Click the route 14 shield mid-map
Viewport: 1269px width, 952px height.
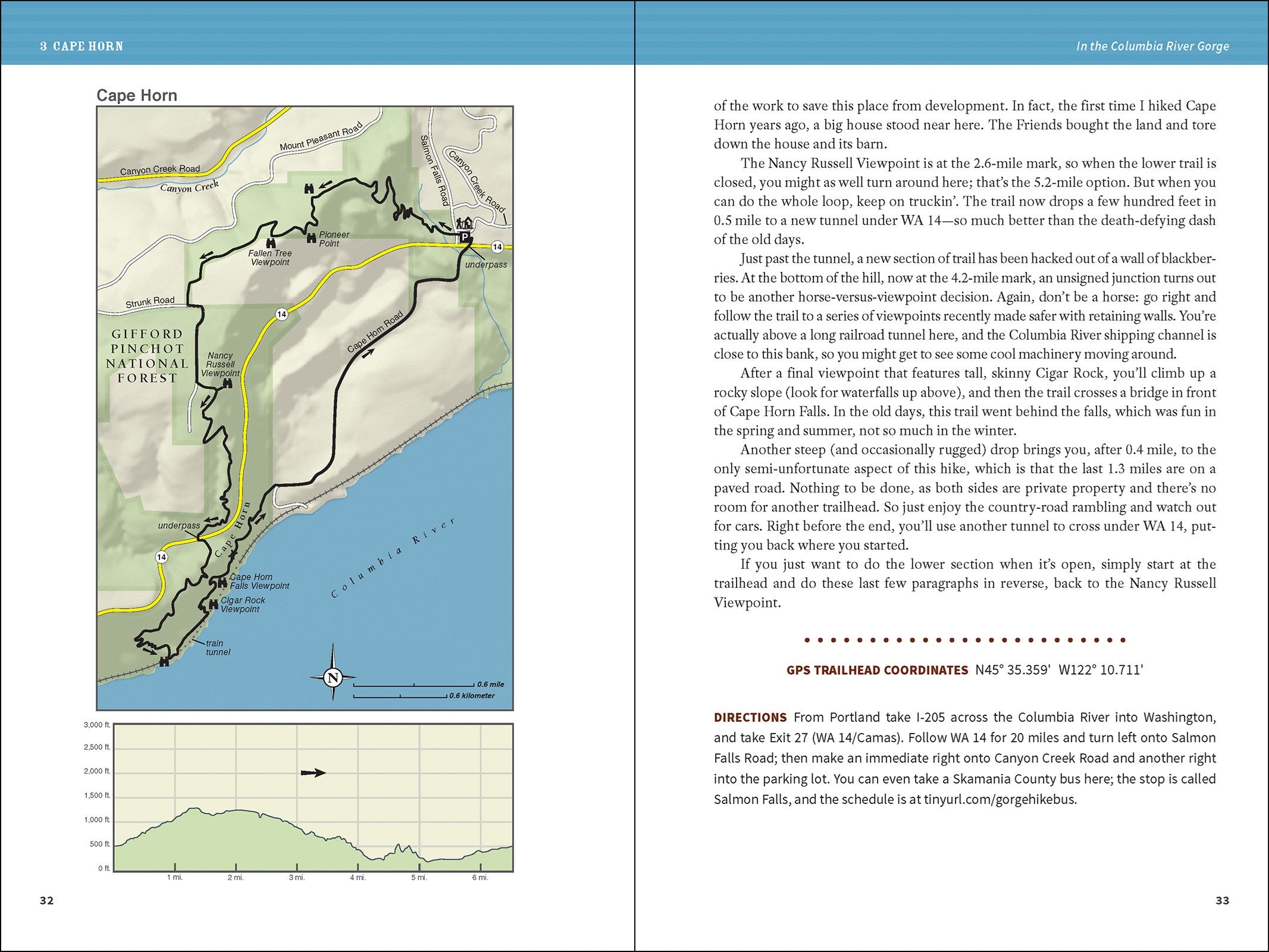point(281,314)
